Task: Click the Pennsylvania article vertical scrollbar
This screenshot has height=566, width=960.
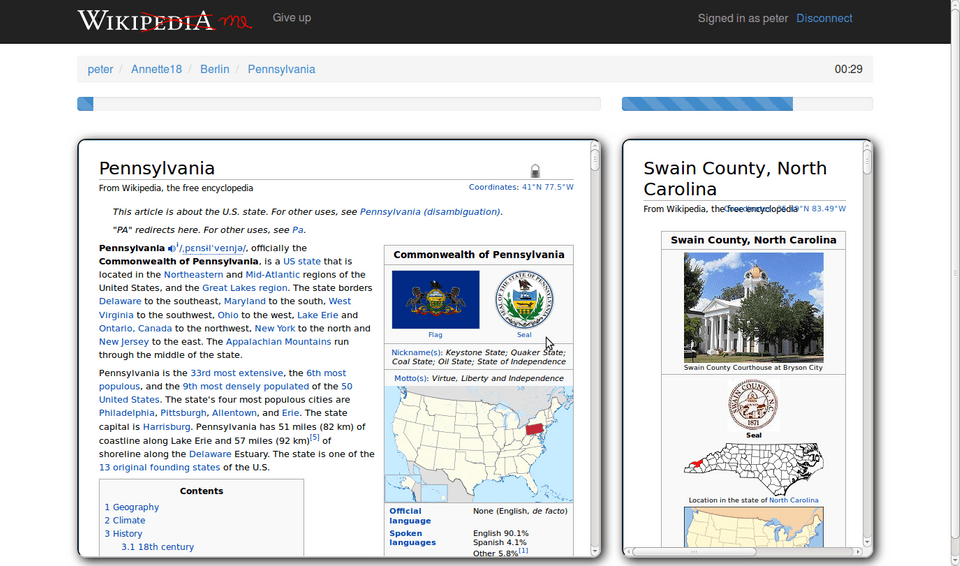Action: point(594,349)
